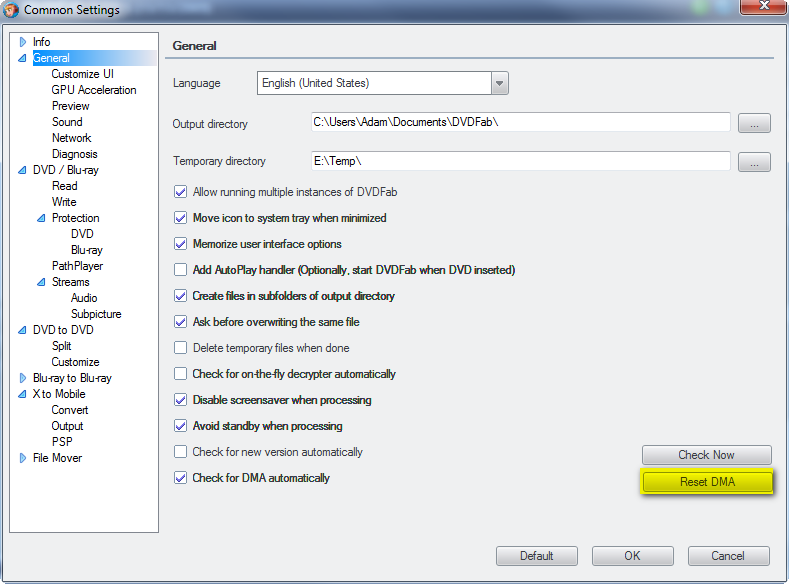Browse for Output directory folder
789x584 pixels.
(754, 123)
